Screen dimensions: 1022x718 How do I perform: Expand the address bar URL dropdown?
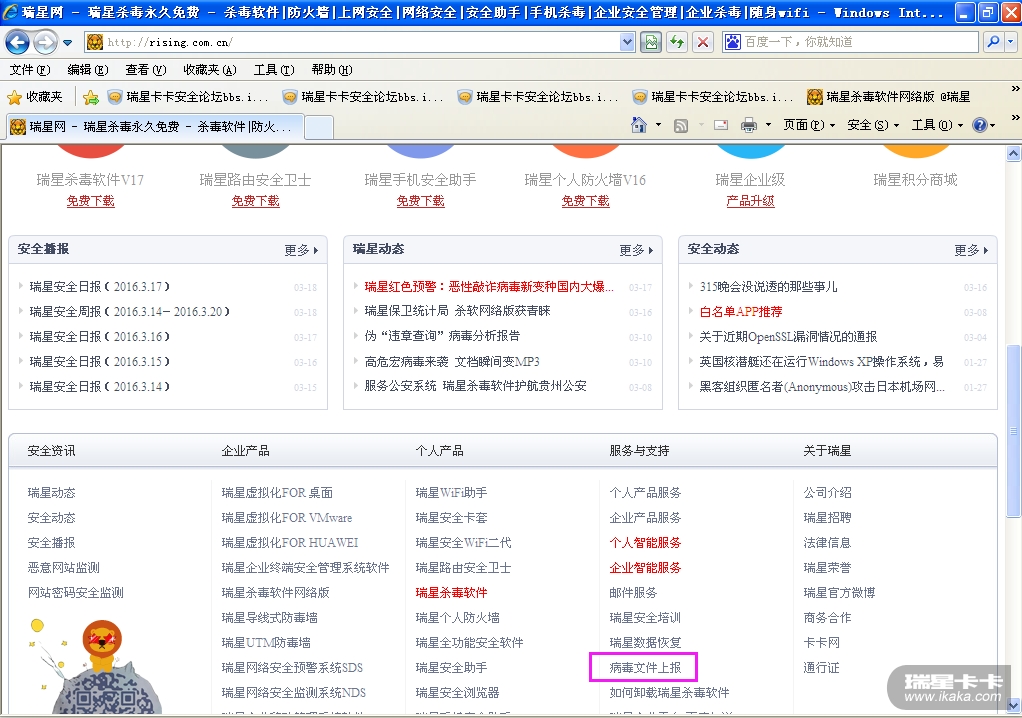point(627,42)
